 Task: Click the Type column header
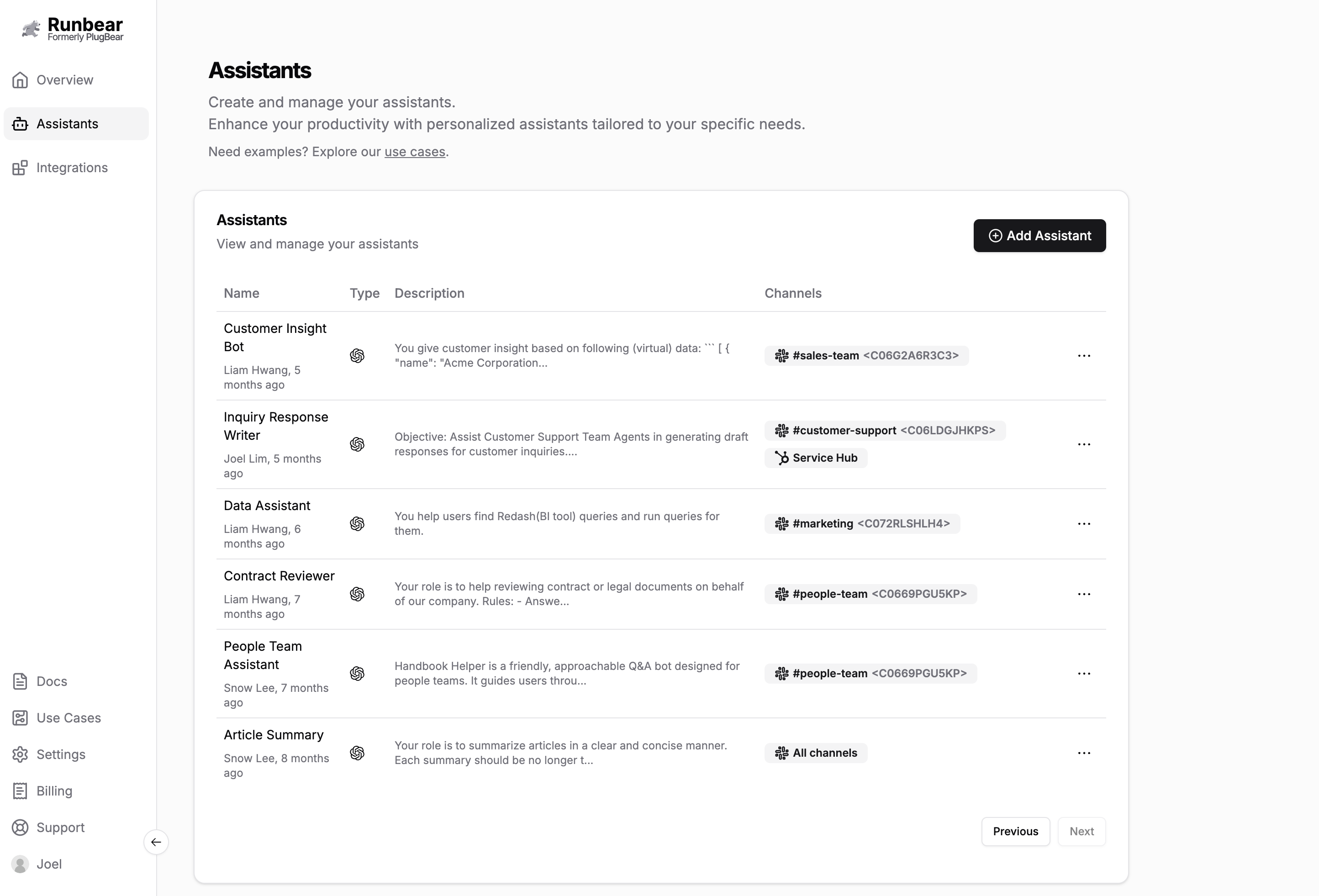(364, 293)
